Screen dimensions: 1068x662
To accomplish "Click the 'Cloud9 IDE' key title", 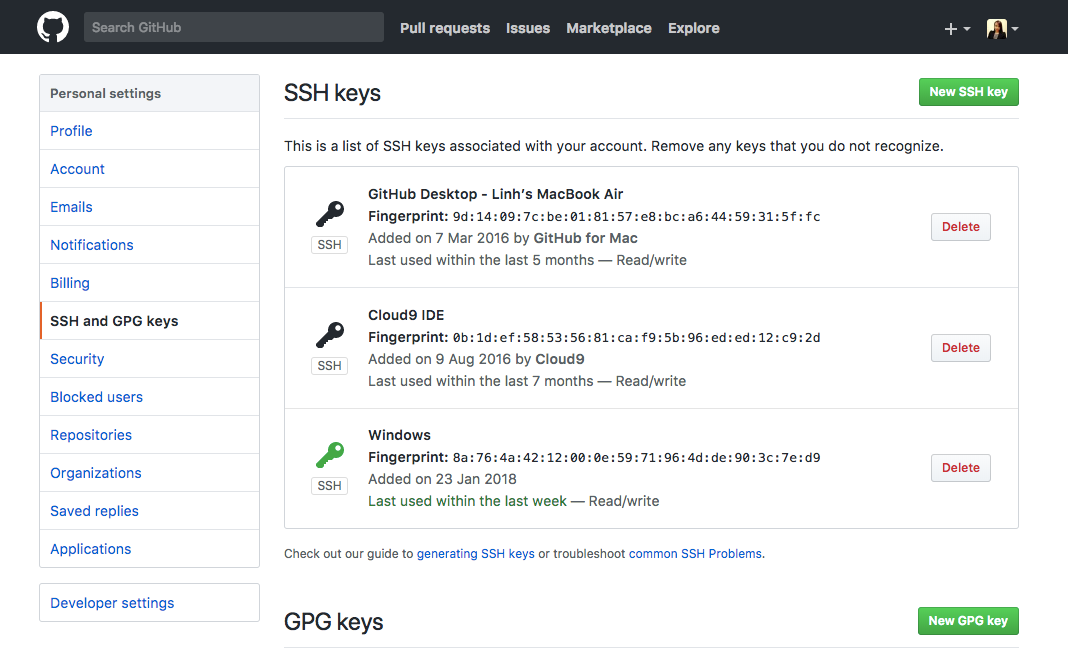I will 406,315.
